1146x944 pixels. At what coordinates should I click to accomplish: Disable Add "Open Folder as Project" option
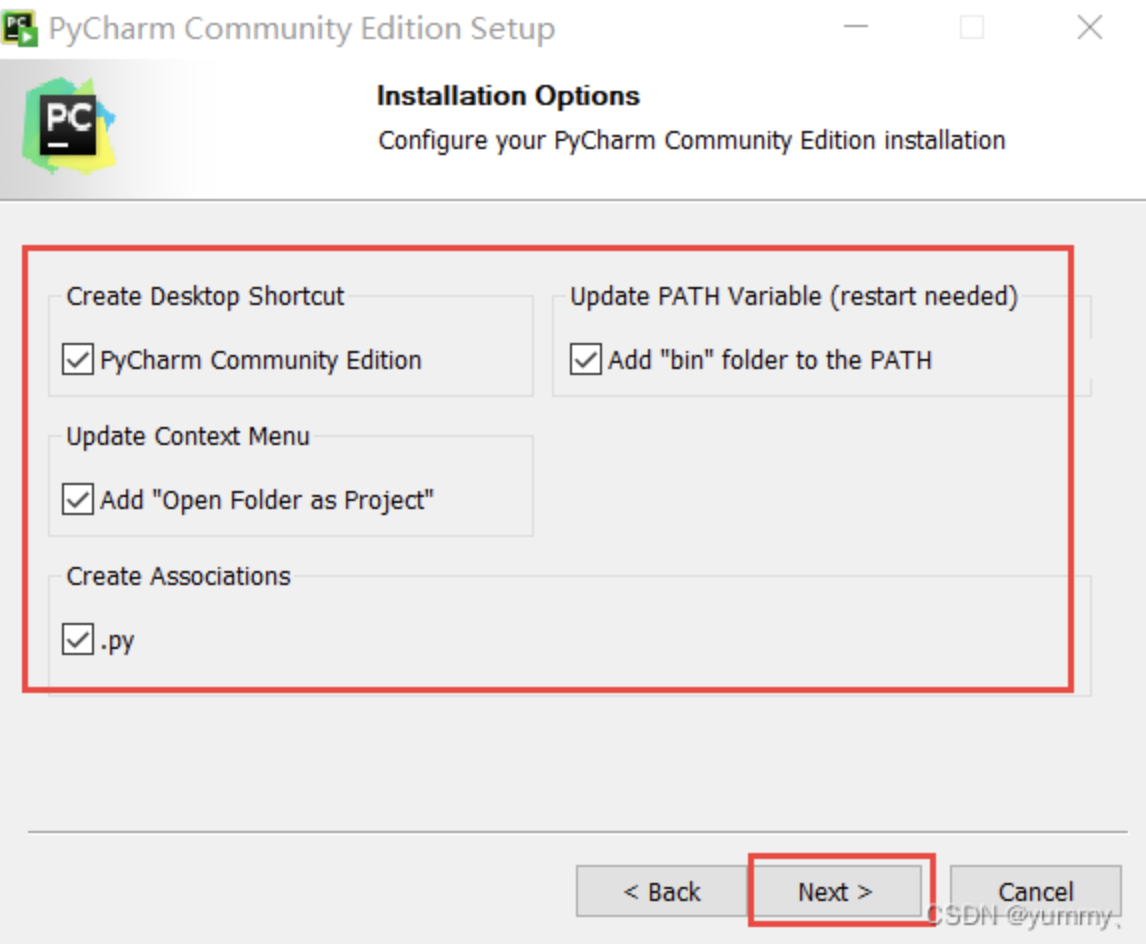tap(77, 500)
